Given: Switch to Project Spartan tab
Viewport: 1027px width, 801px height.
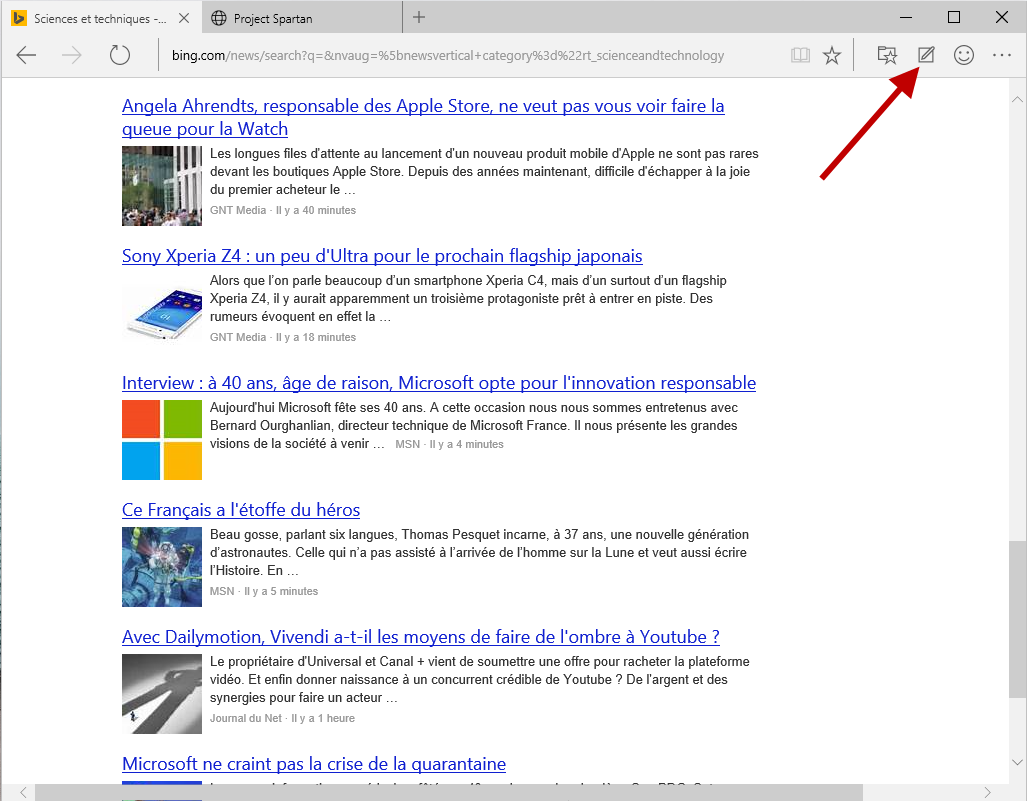Looking at the screenshot, I should coord(303,18).
